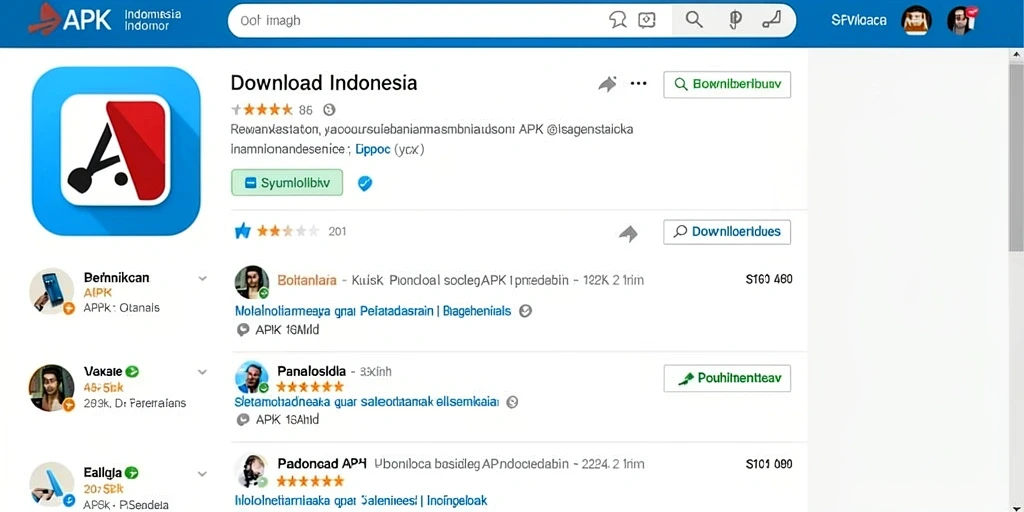Click the first profile avatar in header
1024x512 pixels.
pyautogui.click(x=916, y=21)
